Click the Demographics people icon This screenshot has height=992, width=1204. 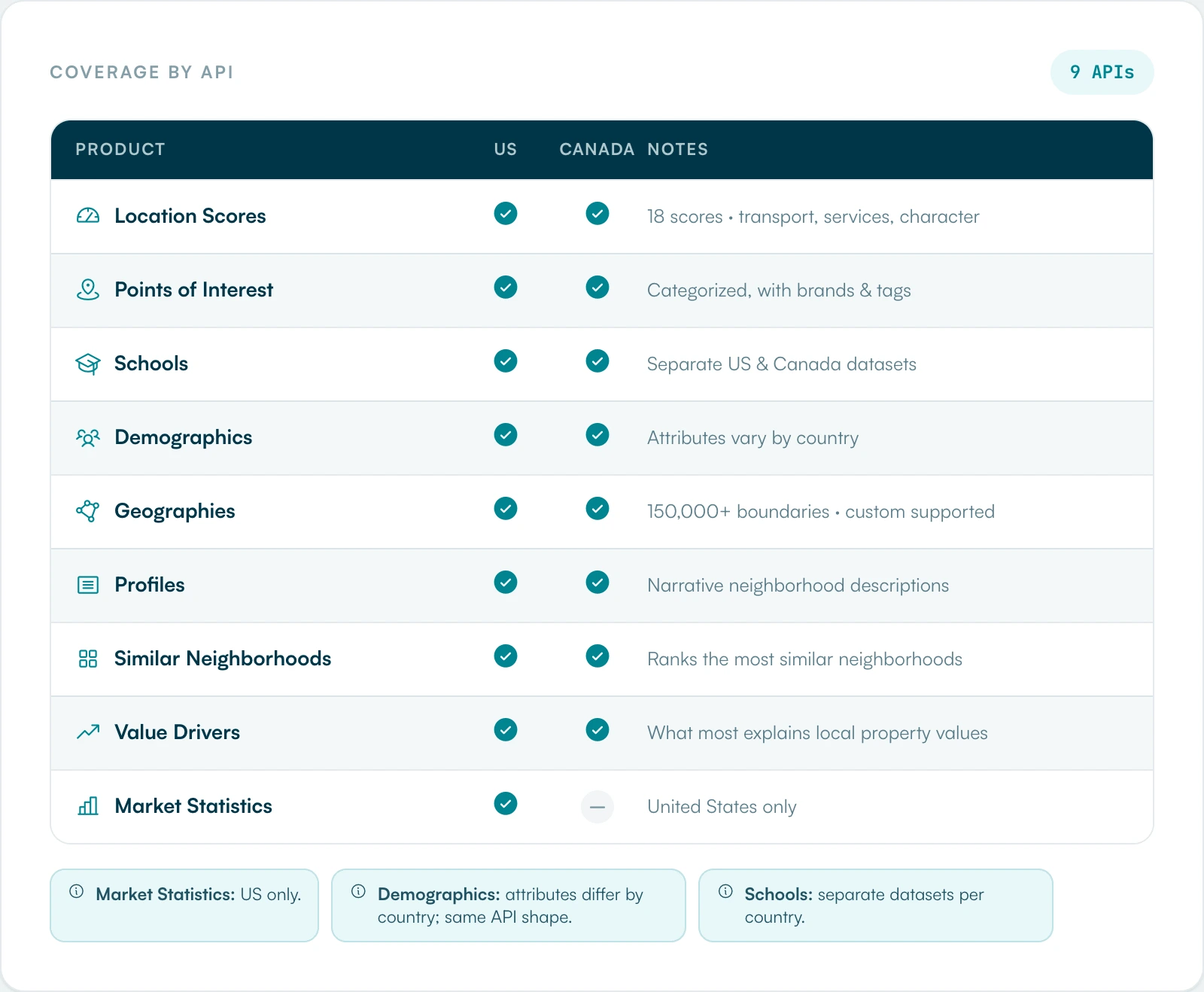[88, 437]
